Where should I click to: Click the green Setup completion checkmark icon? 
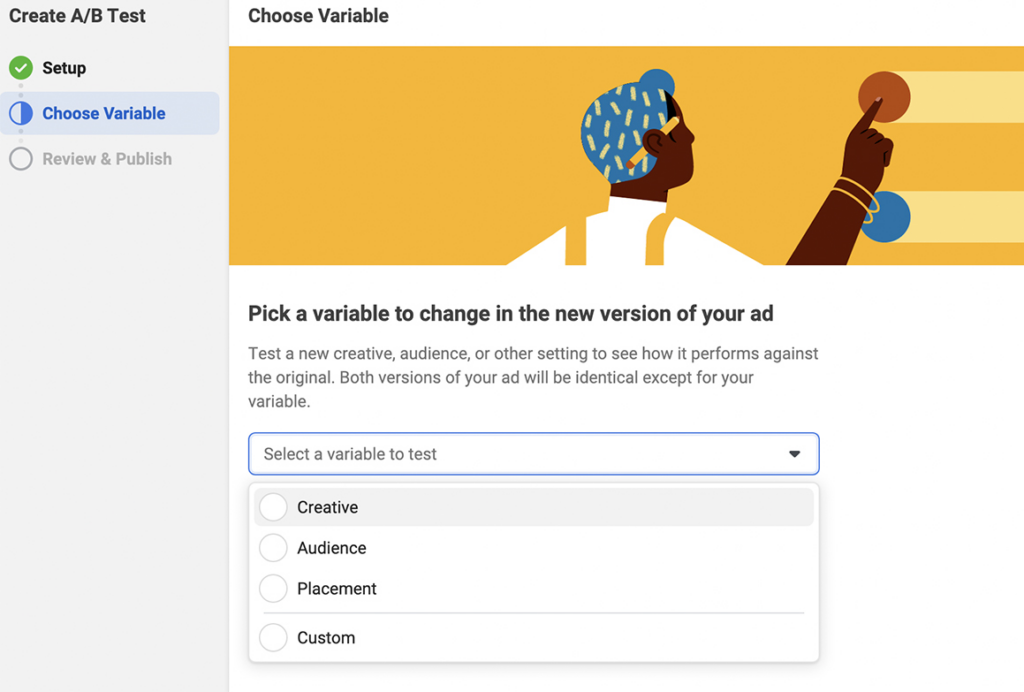[22, 68]
